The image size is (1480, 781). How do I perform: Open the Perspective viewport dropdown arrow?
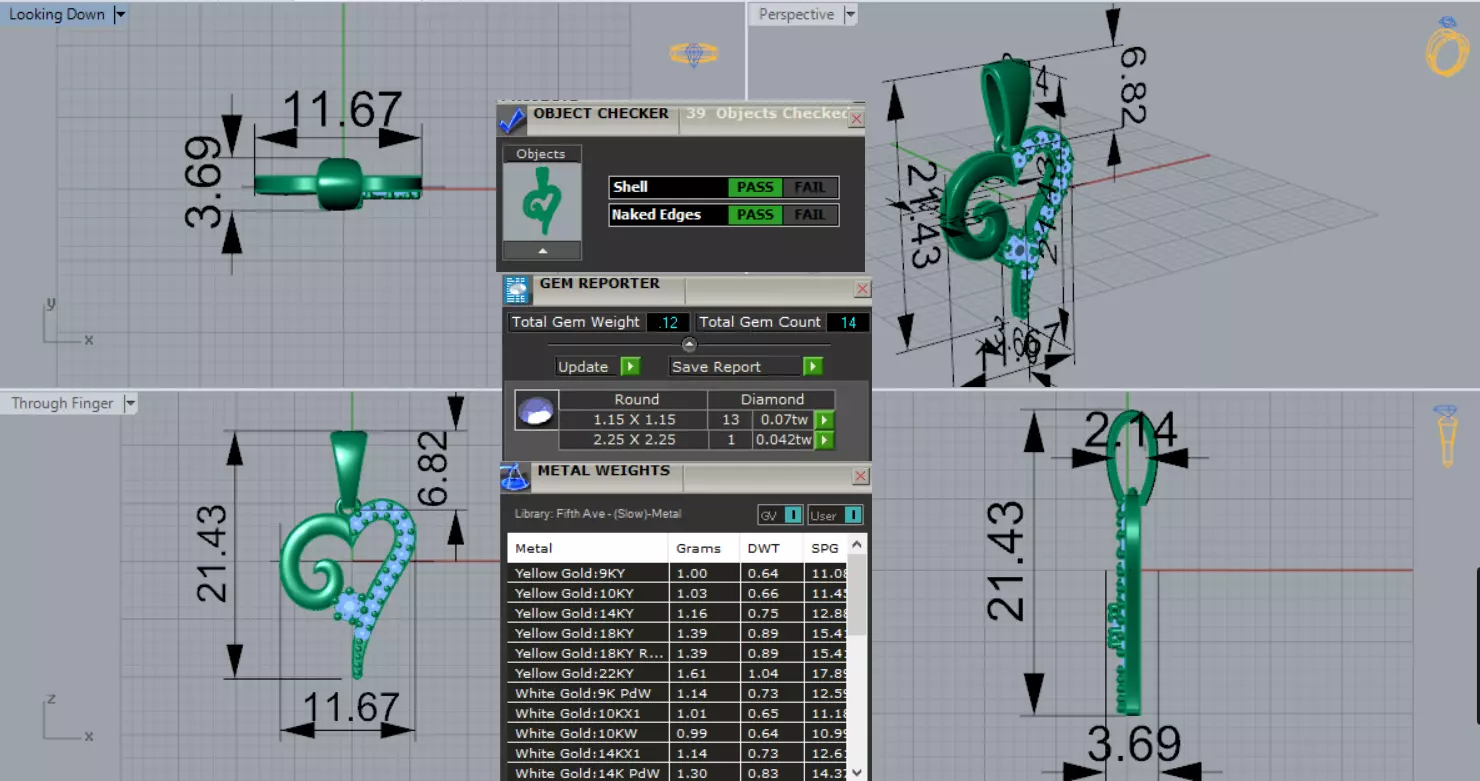click(x=850, y=15)
